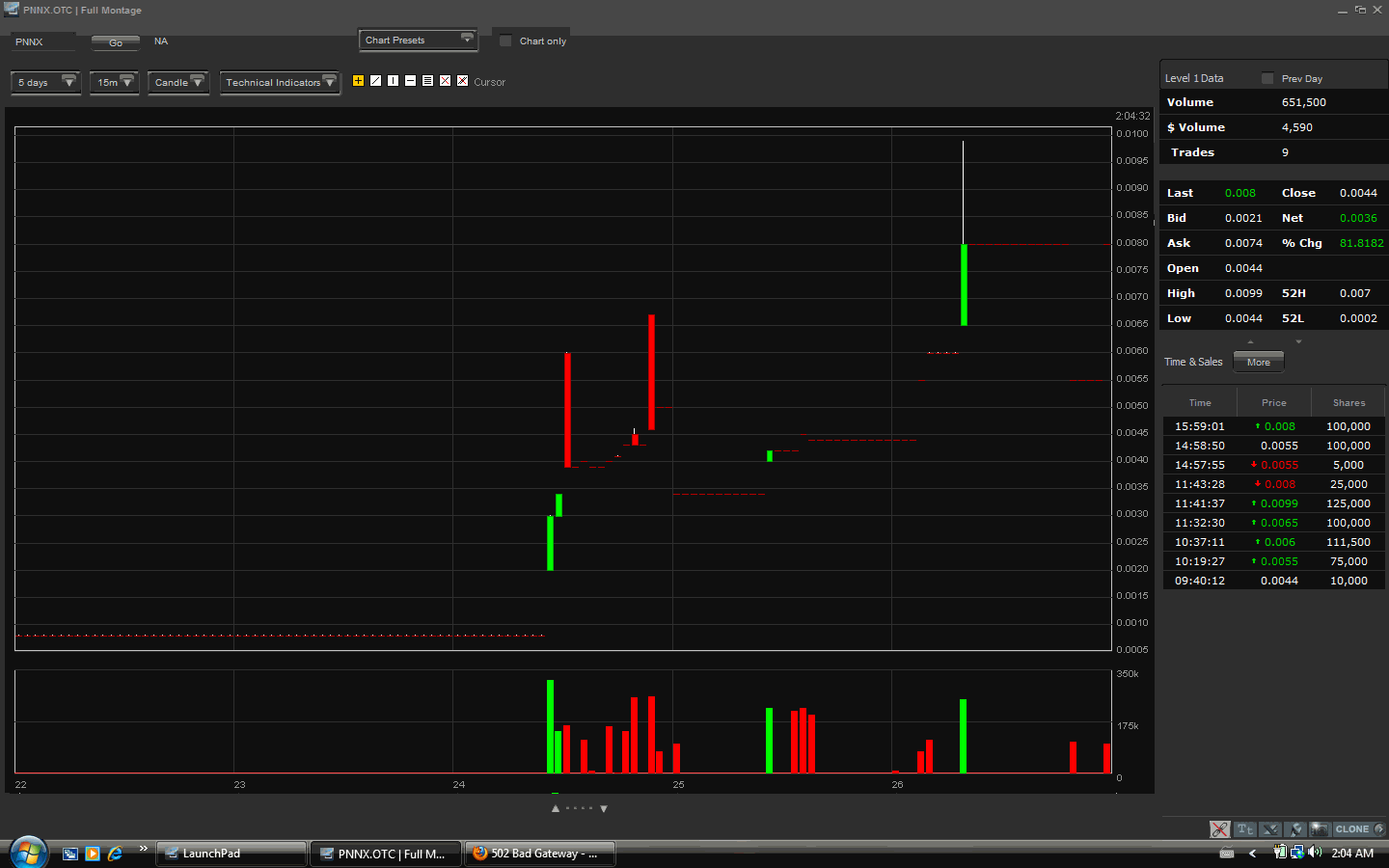Switch to LaunchPad taskbar window
Image resolution: width=1389 pixels, height=868 pixels.
pos(231,854)
